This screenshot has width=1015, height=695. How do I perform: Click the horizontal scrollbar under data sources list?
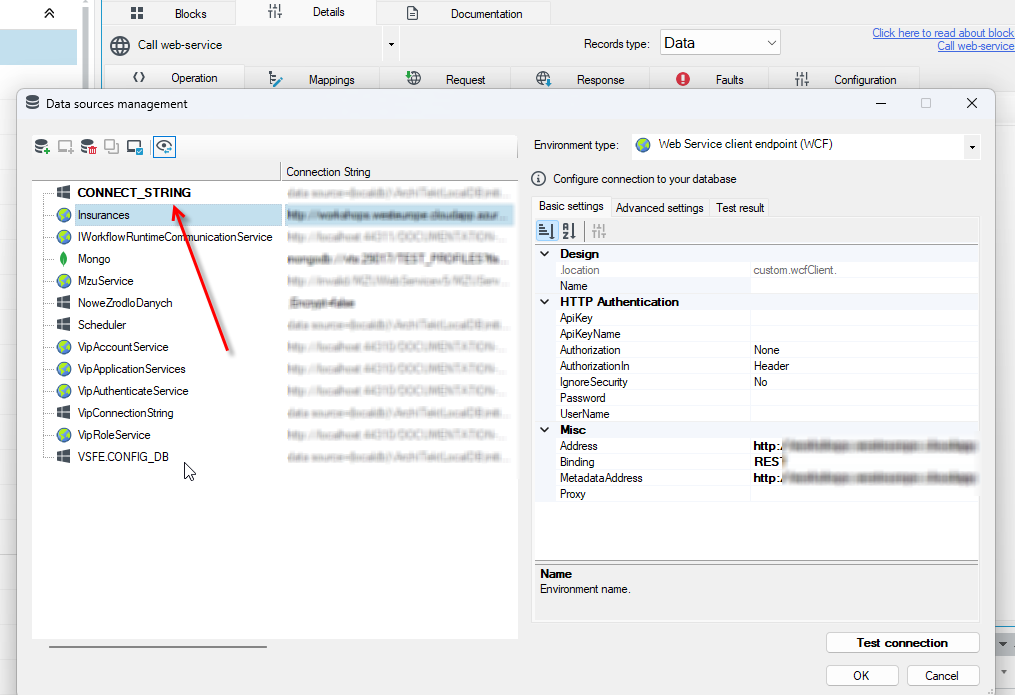click(157, 646)
